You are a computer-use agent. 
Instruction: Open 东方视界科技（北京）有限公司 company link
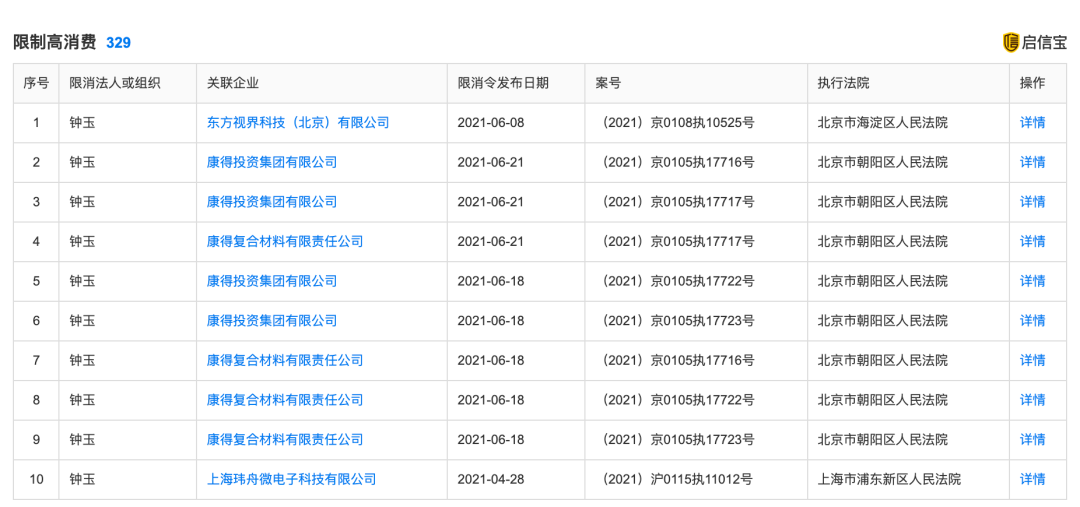coord(298,123)
